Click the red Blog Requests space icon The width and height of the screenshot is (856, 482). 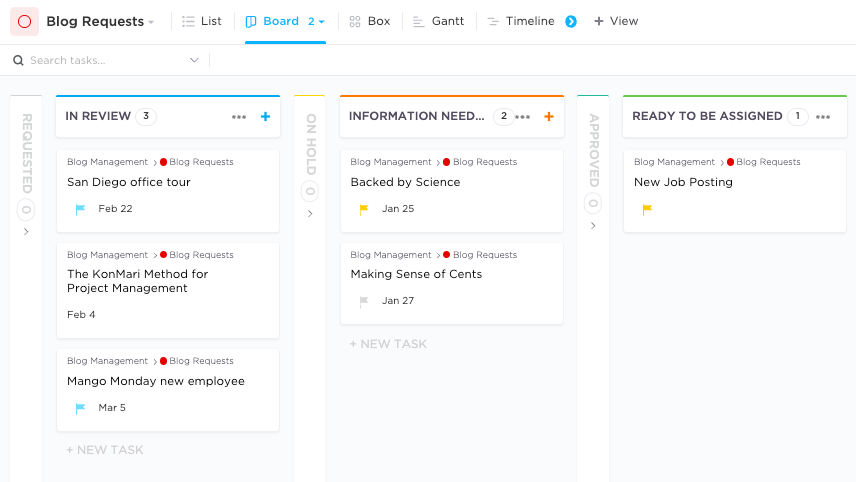[24, 21]
